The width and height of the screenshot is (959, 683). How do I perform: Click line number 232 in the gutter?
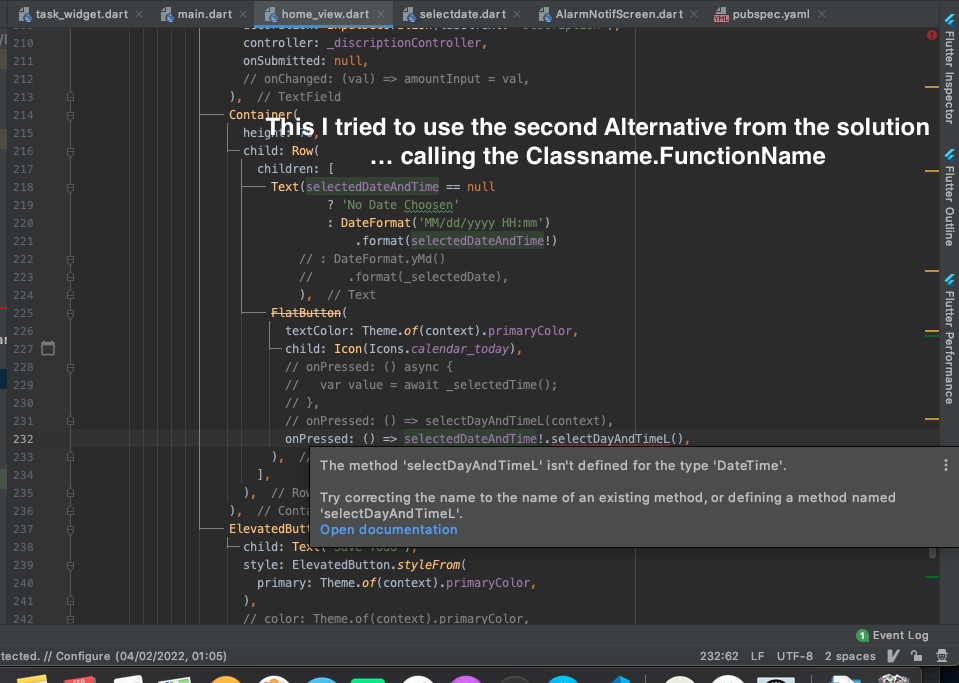click(x=23, y=439)
